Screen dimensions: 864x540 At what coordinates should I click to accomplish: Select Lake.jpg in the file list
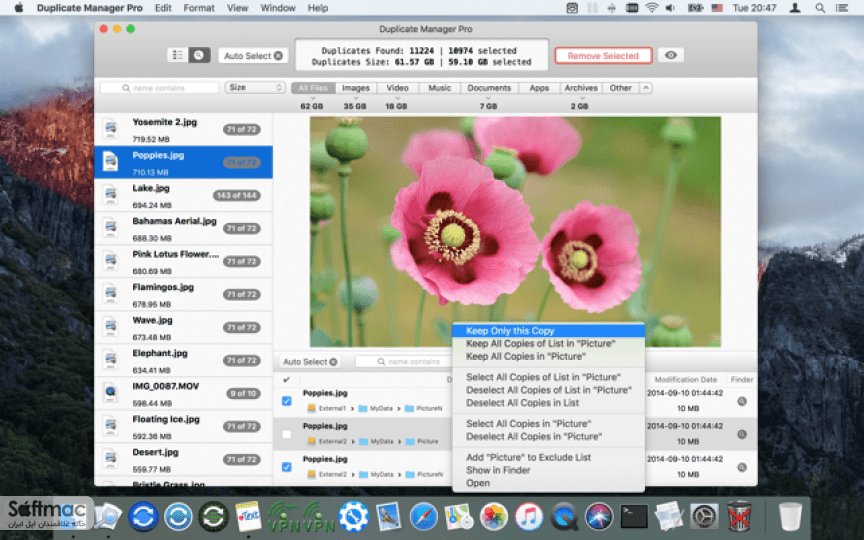[183, 196]
